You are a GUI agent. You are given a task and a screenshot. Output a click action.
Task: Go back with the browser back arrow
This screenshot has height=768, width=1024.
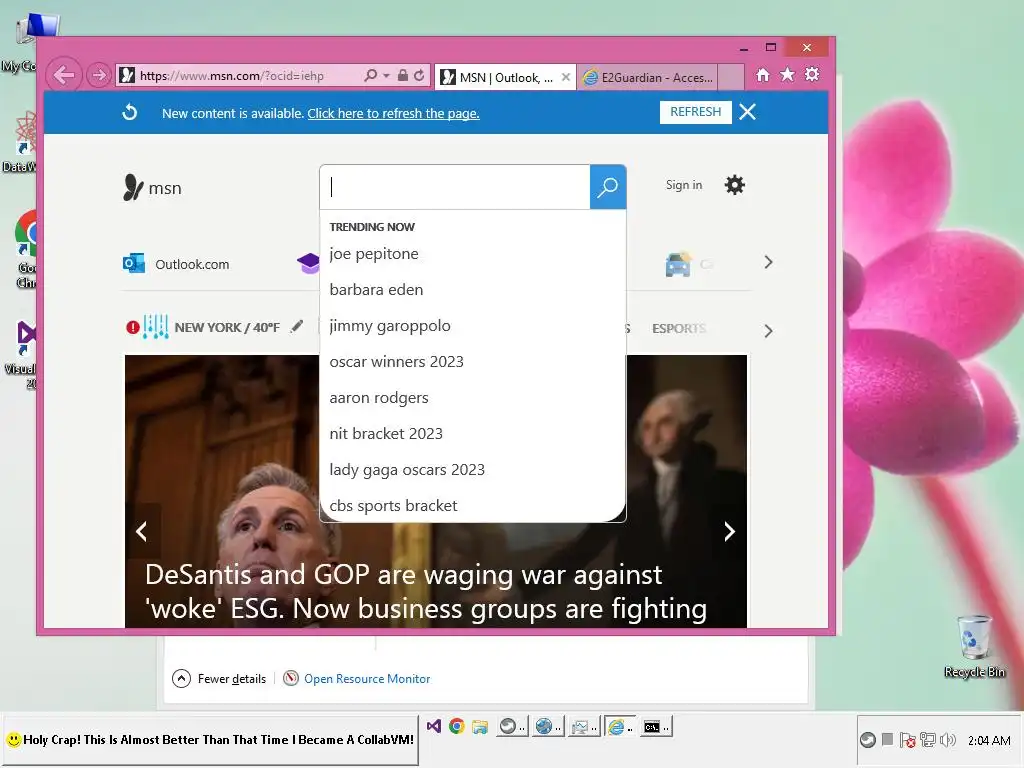[63, 76]
